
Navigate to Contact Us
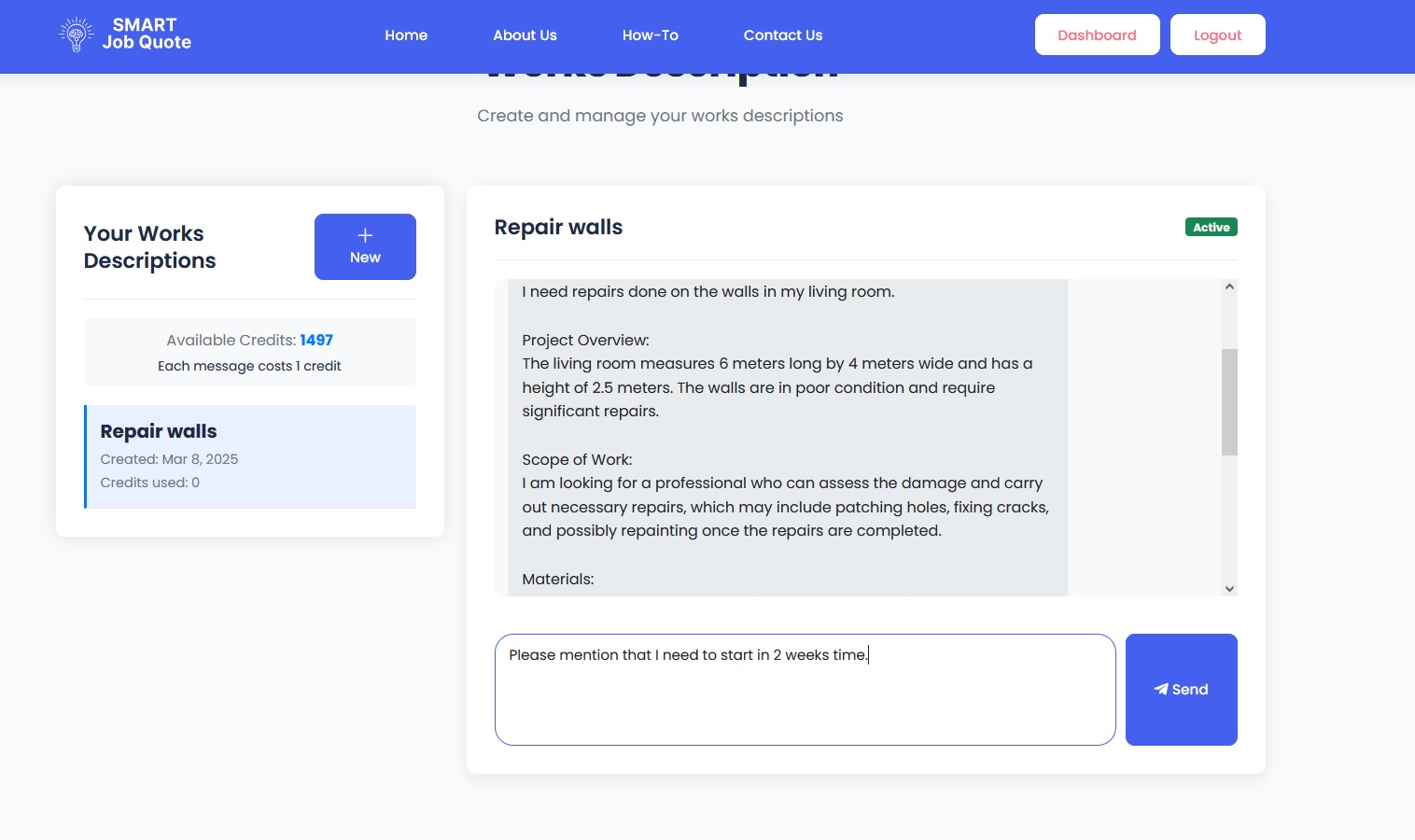(783, 35)
